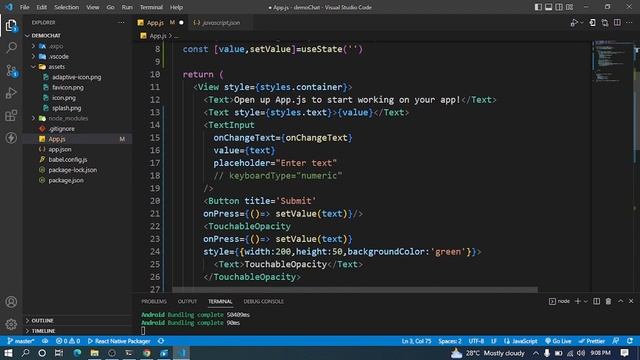Expand the .expo folder
Viewport: 640px width, 360px height.
click(x=78, y=46)
